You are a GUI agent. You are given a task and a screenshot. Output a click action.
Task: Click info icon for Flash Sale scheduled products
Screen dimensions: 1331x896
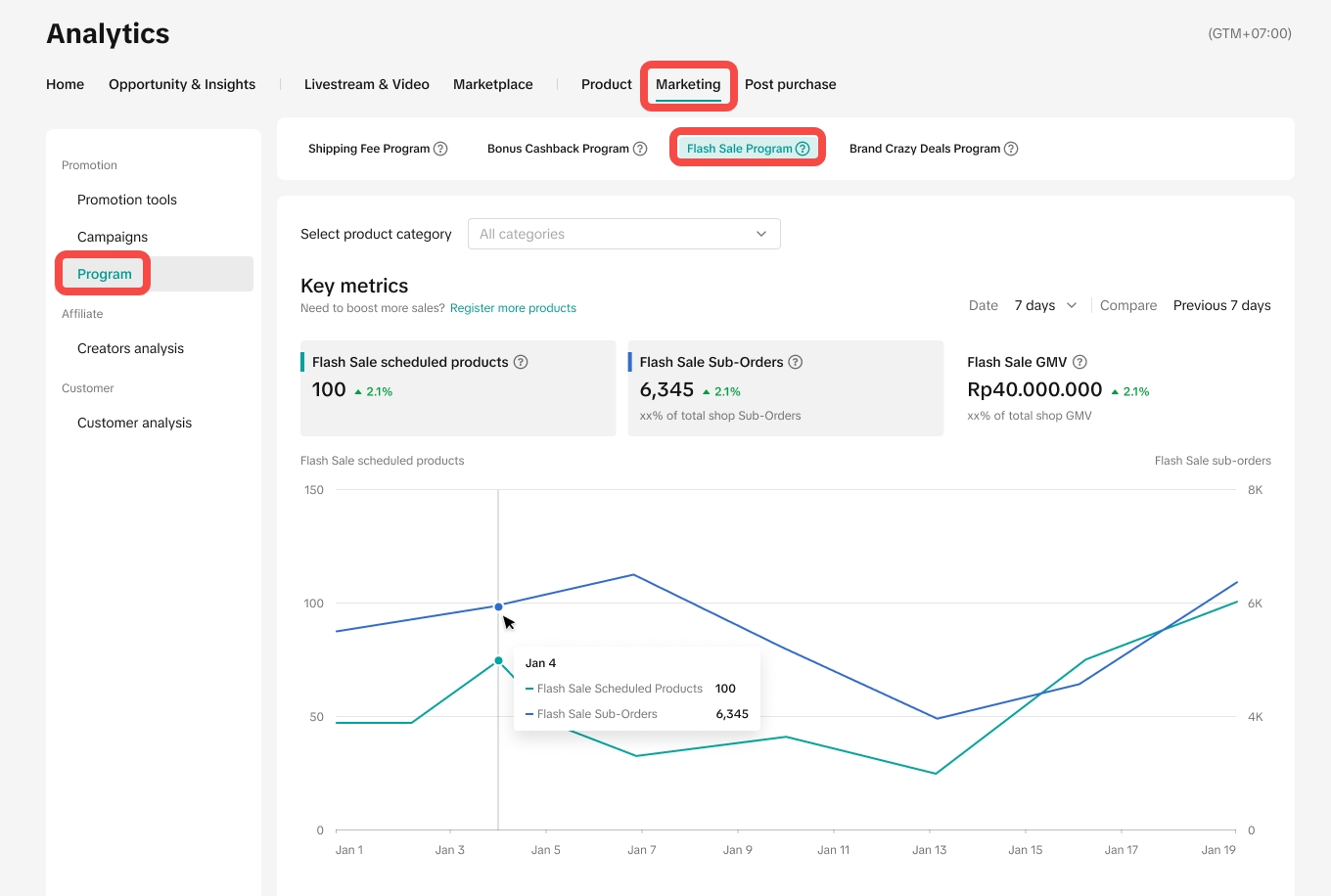click(521, 362)
